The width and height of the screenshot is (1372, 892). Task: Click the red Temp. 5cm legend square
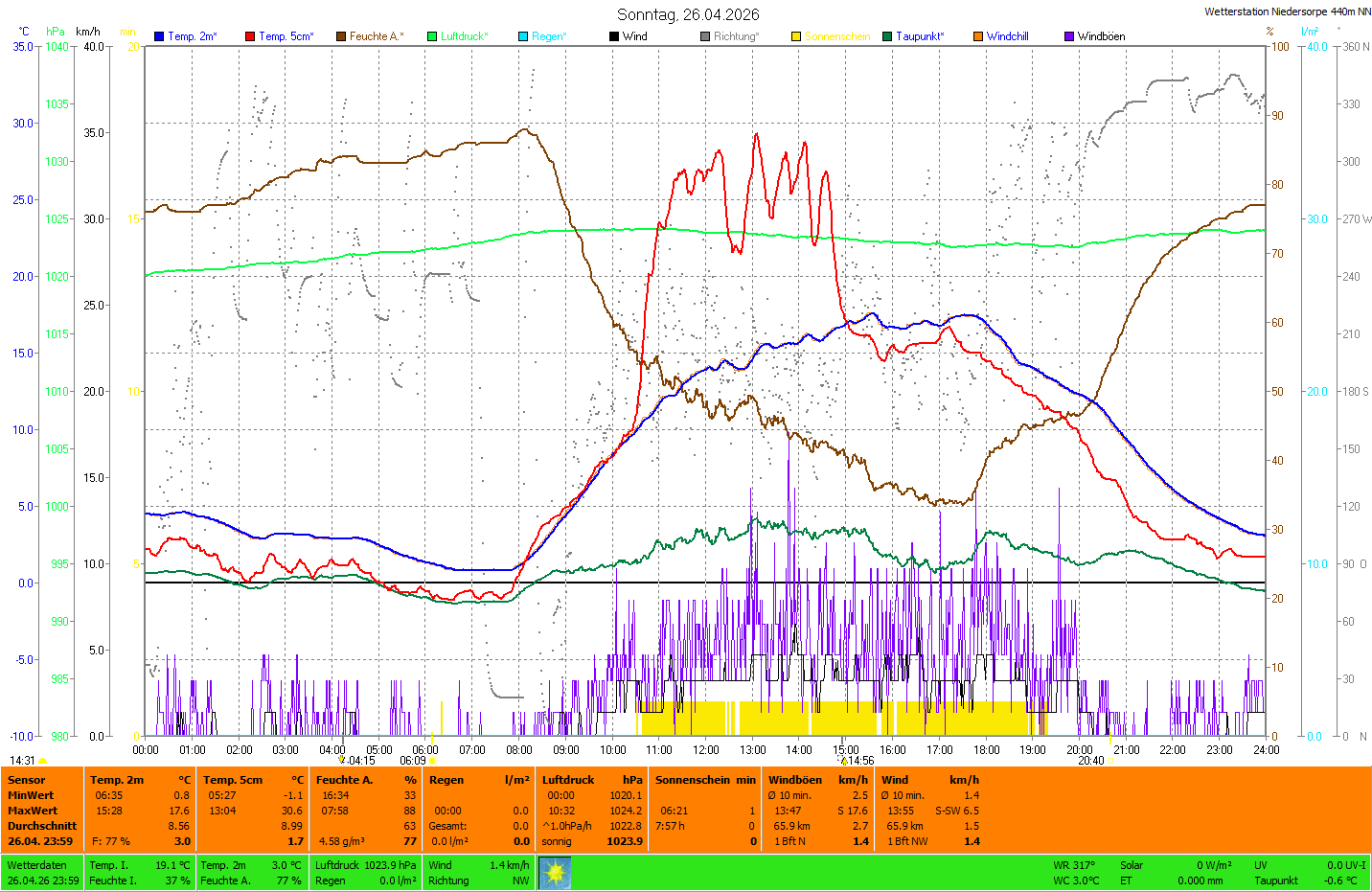(250, 36)
